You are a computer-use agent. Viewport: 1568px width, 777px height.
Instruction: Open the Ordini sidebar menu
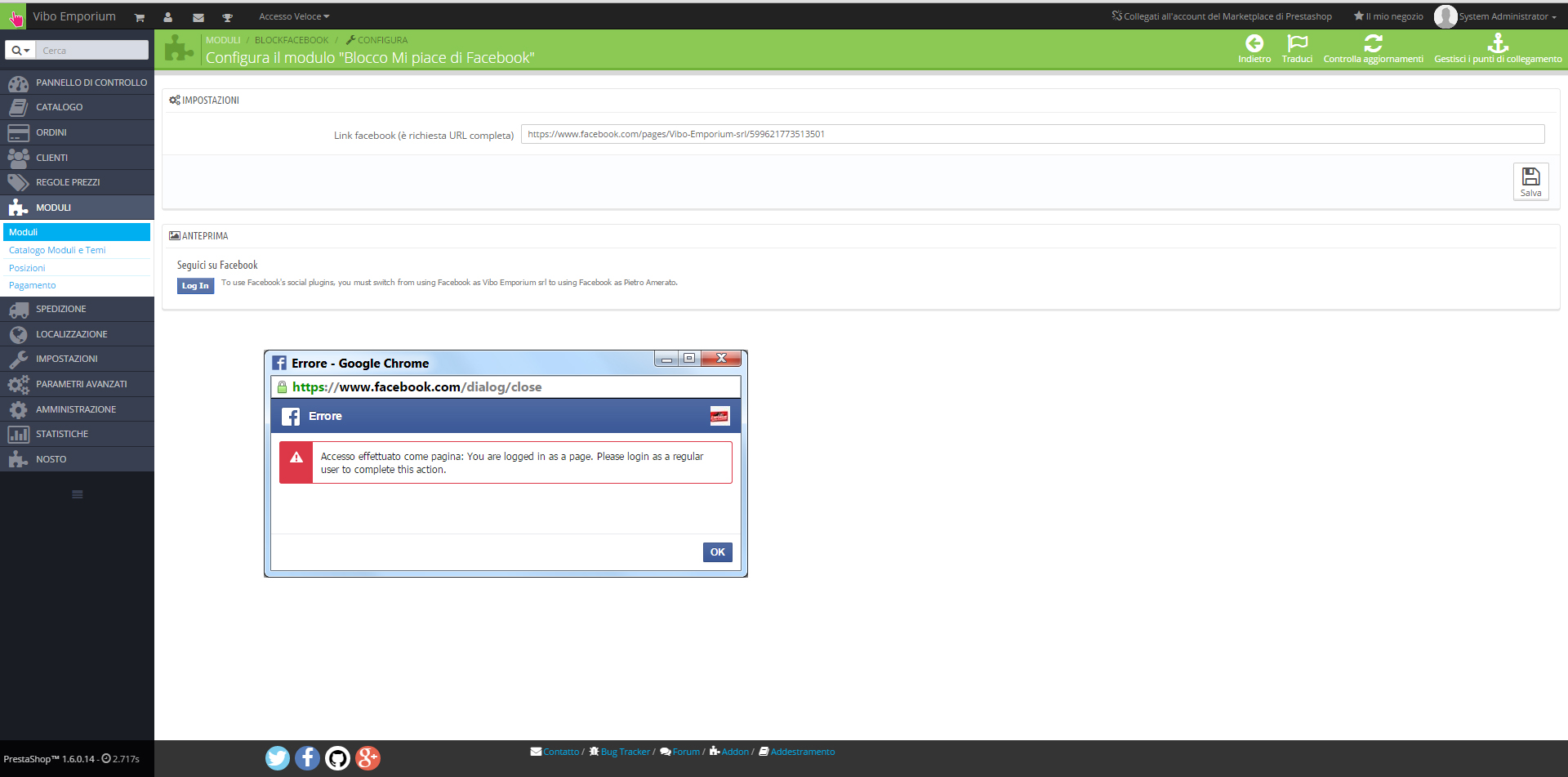tap(77, 132)
